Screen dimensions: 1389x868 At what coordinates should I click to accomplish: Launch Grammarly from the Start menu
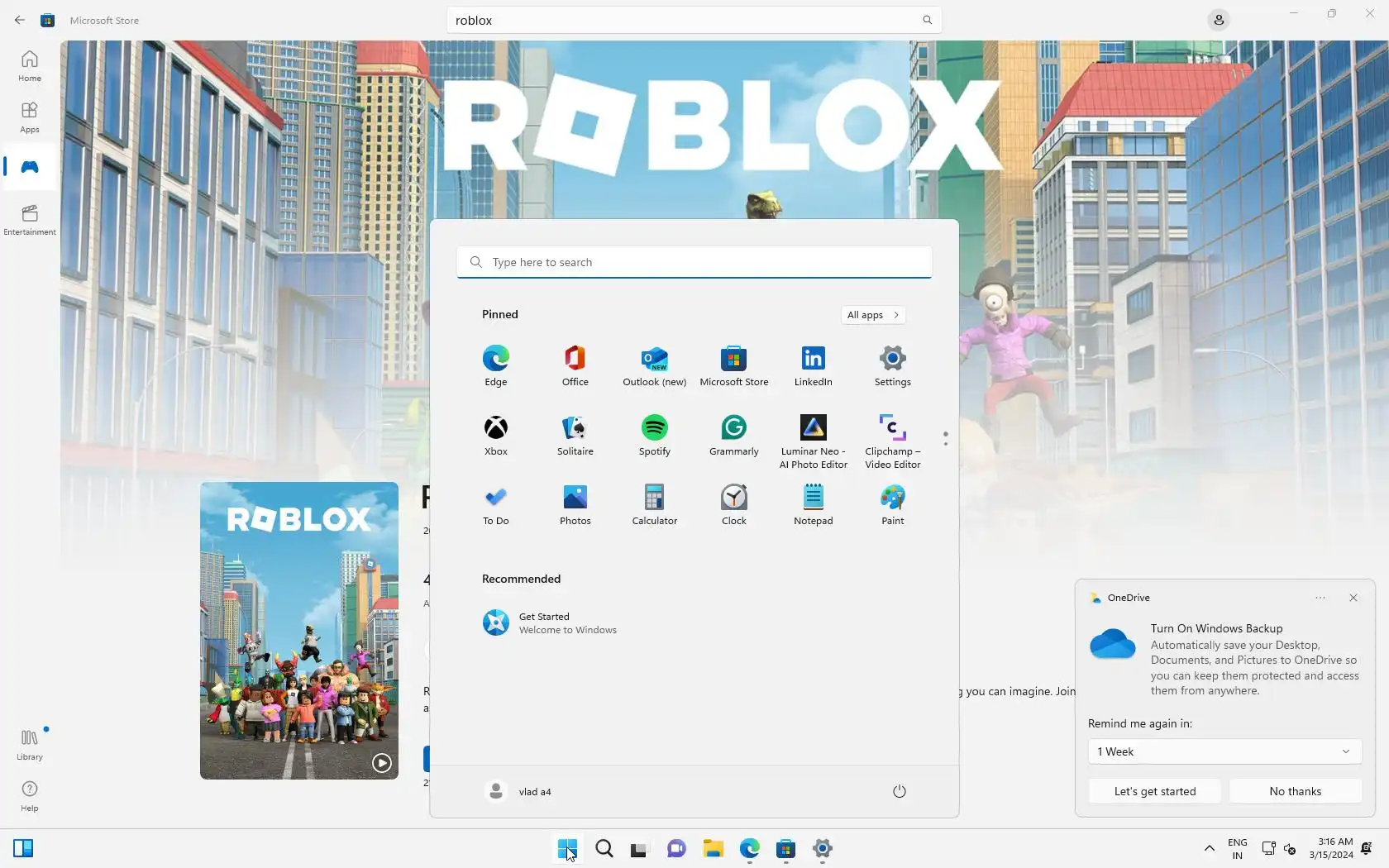click(x=734, y=436)
